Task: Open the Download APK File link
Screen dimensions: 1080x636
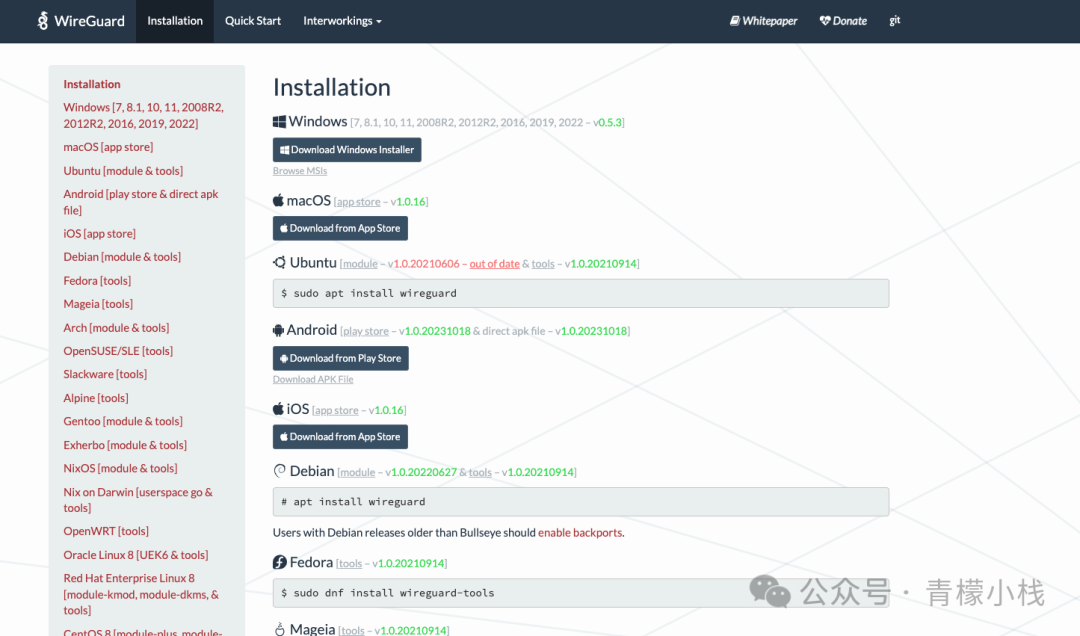Action: [313, 380]
